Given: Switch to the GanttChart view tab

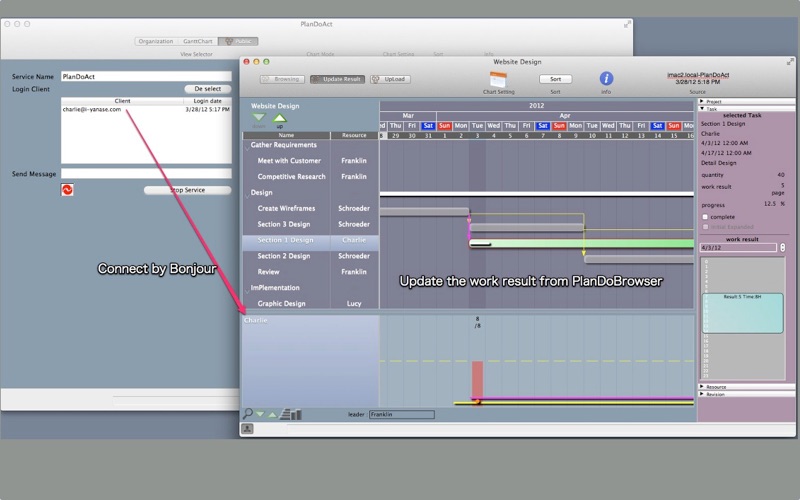Looking at the screenshot, I should tap(197, 41).
